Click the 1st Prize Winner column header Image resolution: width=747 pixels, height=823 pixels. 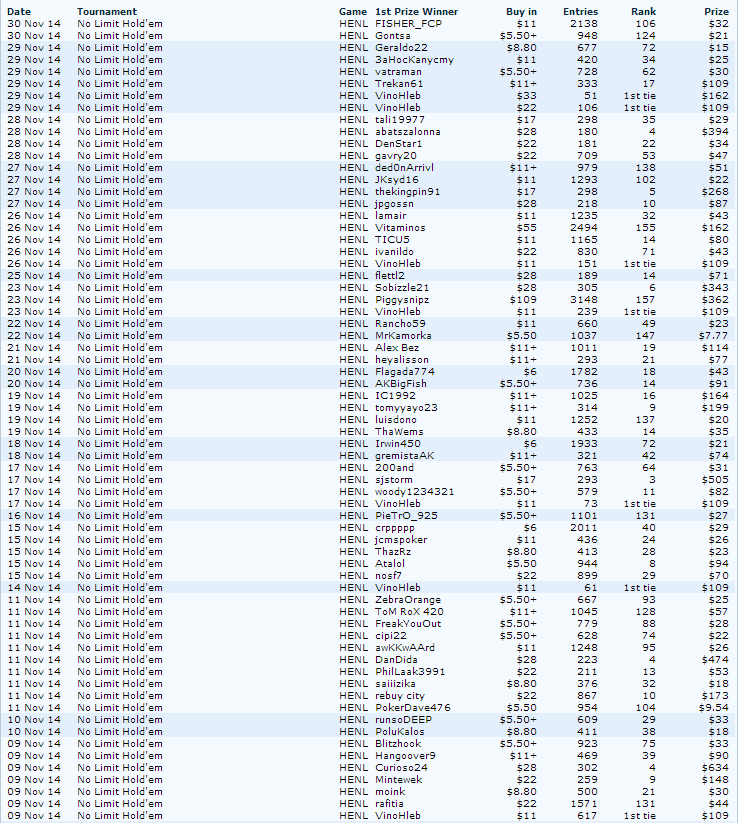[x=416, y=12]
